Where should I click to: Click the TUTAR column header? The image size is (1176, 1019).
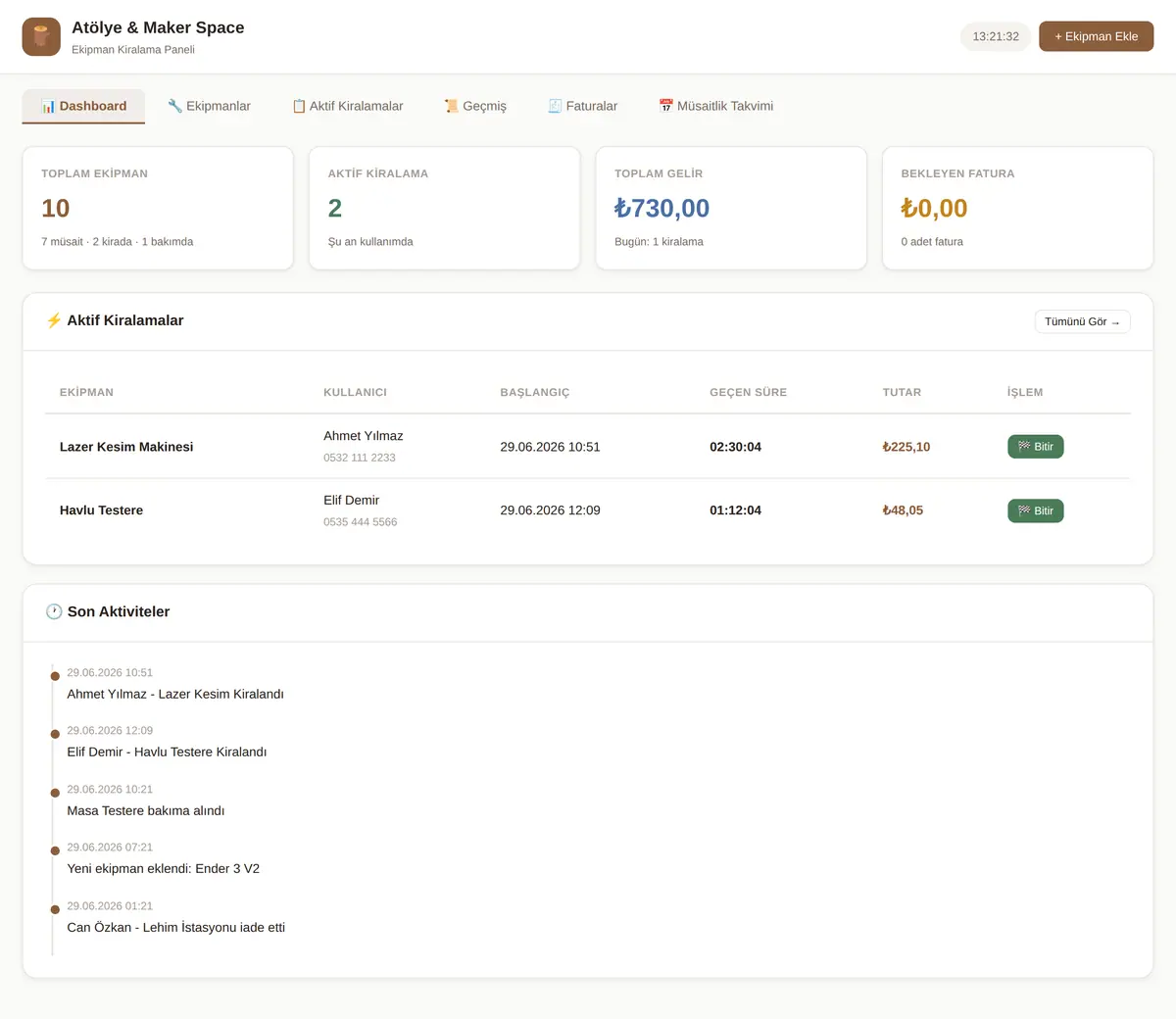pos(902,392)
